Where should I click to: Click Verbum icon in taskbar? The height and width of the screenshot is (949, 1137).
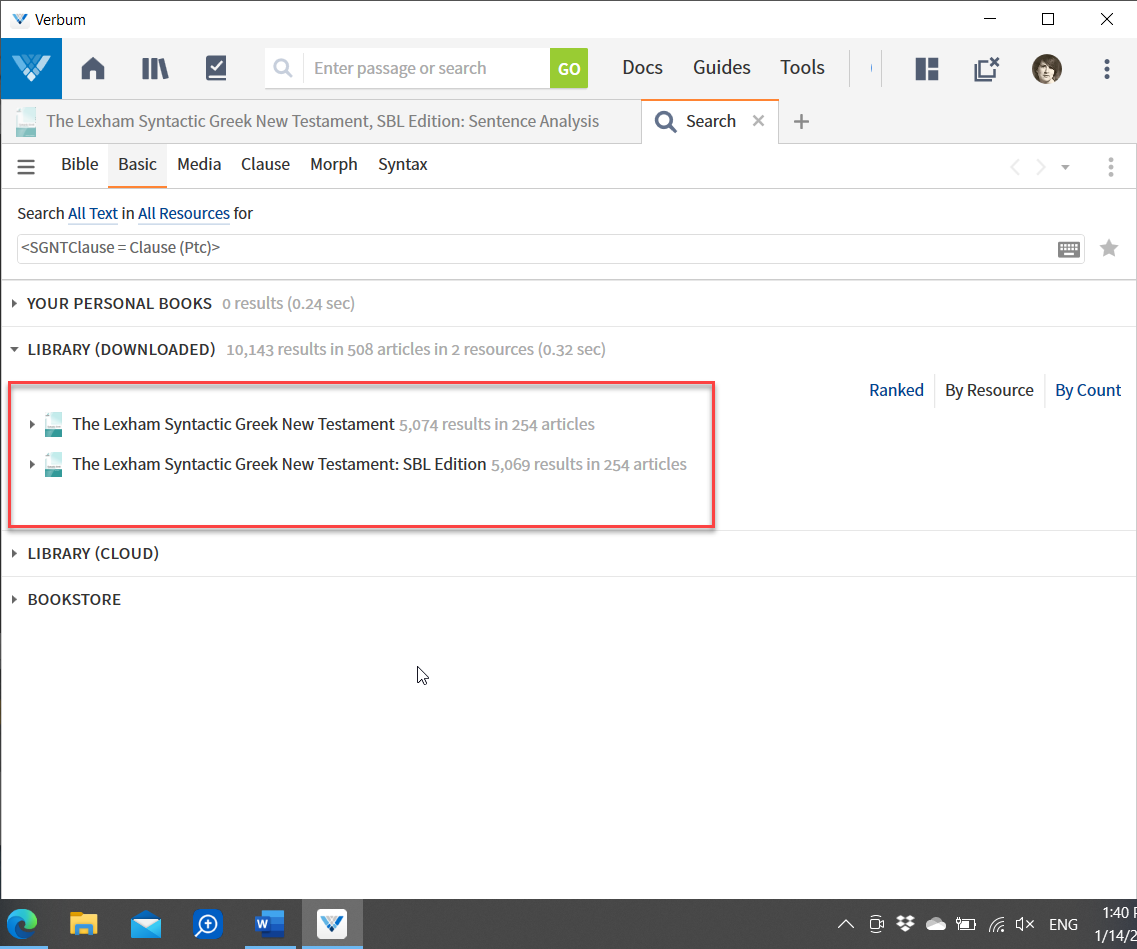click(332, 924)
